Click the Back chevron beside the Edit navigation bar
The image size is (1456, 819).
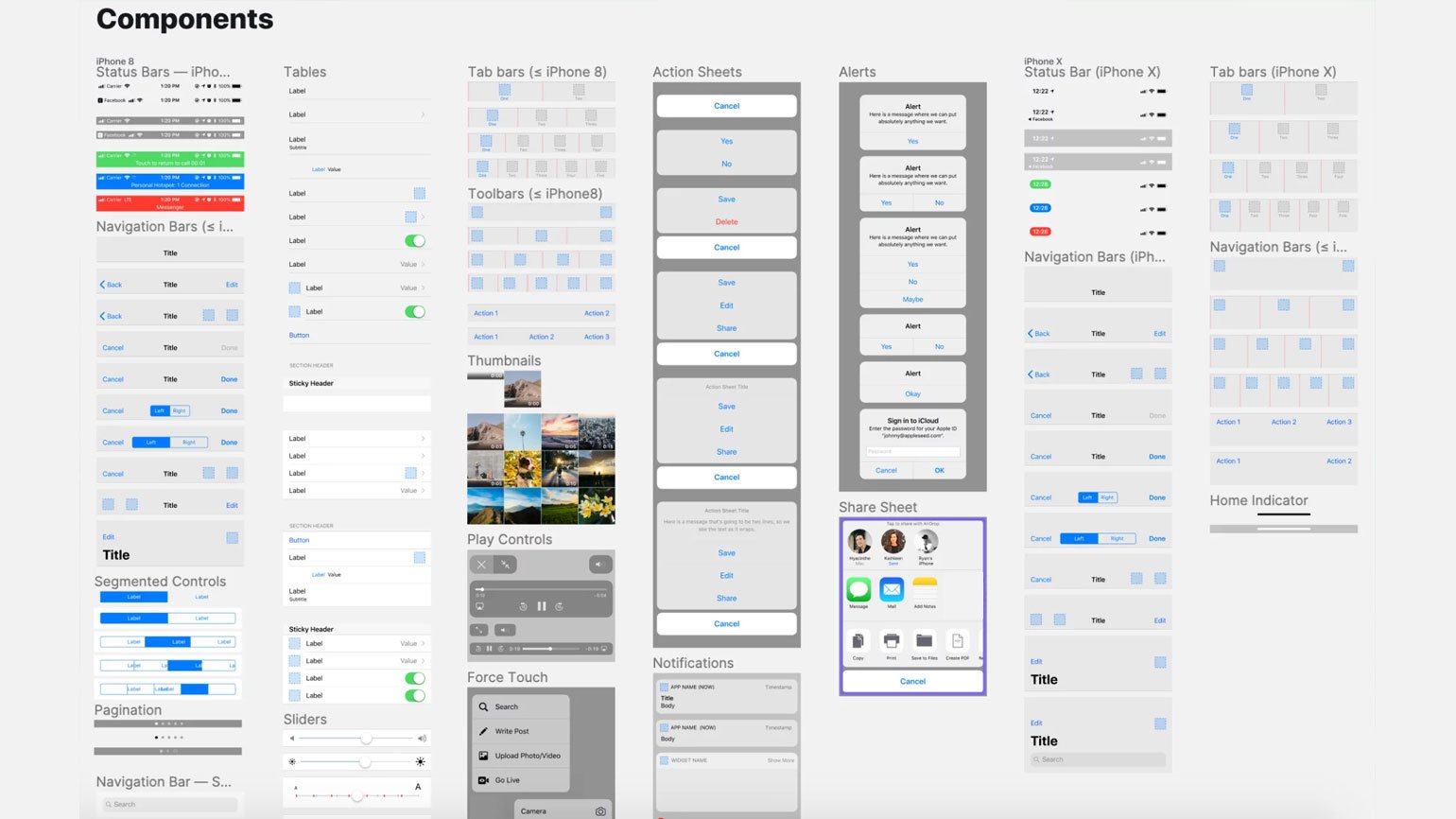[x=103, y=285]
